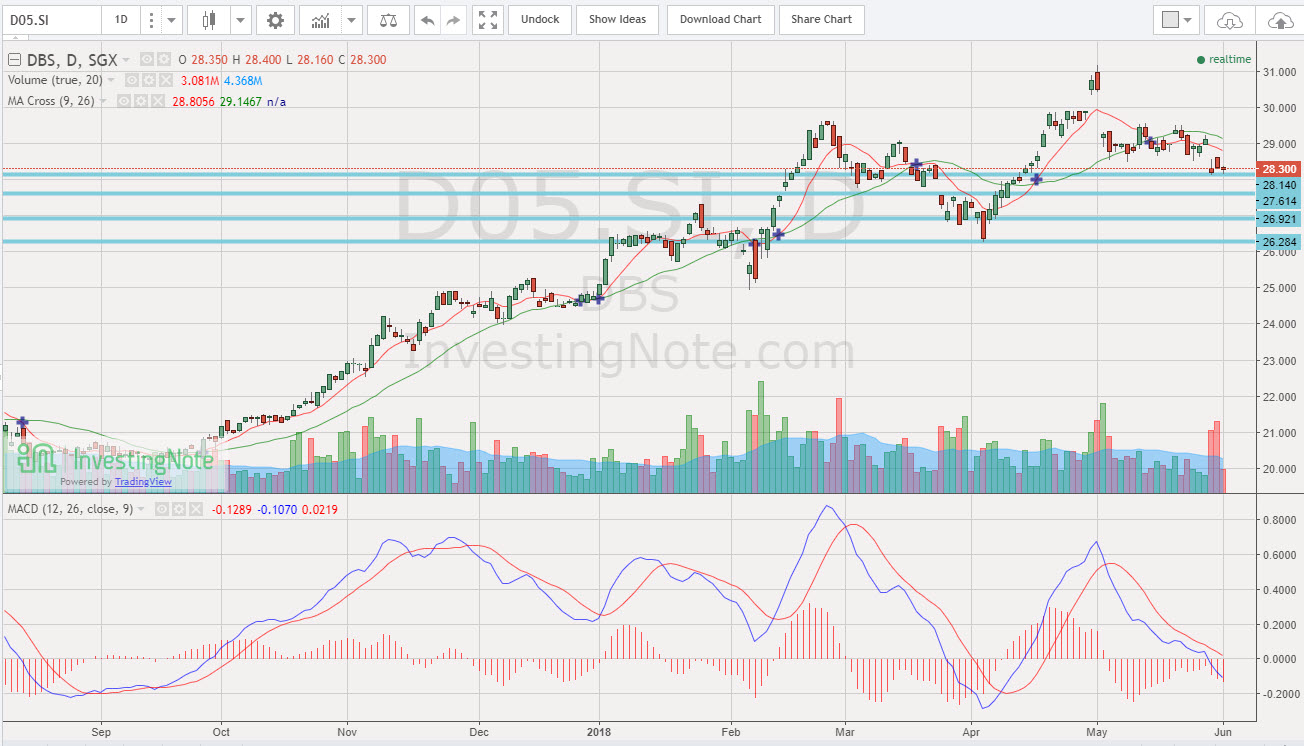Save chart layout to cloud
The height and width of the screenshot is (746, 1304).
tap(1280, 20)
